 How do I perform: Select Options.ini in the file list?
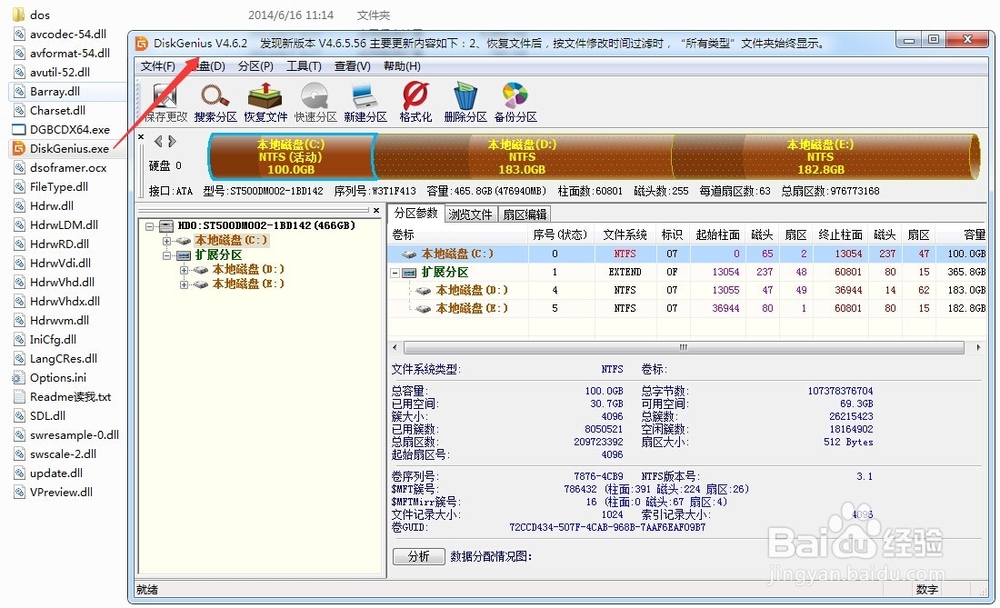coord(57,378)
